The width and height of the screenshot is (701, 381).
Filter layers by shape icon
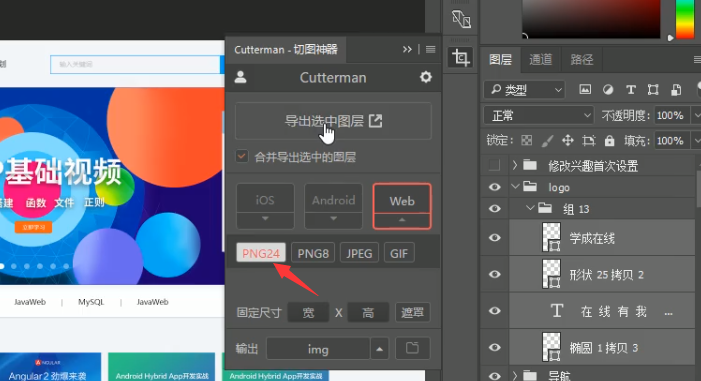653,90
